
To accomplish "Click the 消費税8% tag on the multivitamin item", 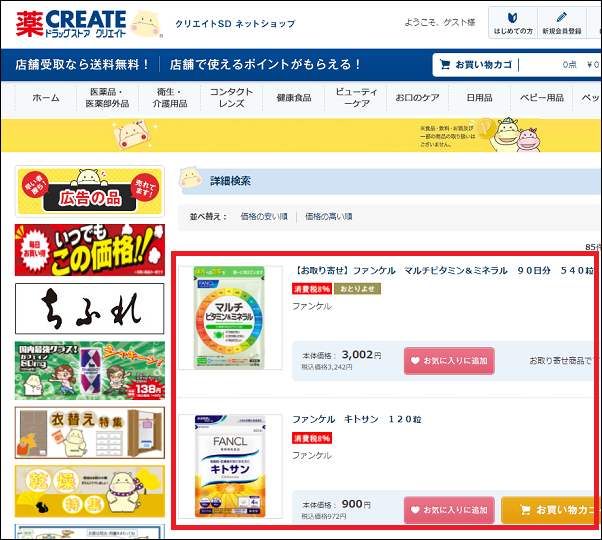I will [x=312, y=289].
